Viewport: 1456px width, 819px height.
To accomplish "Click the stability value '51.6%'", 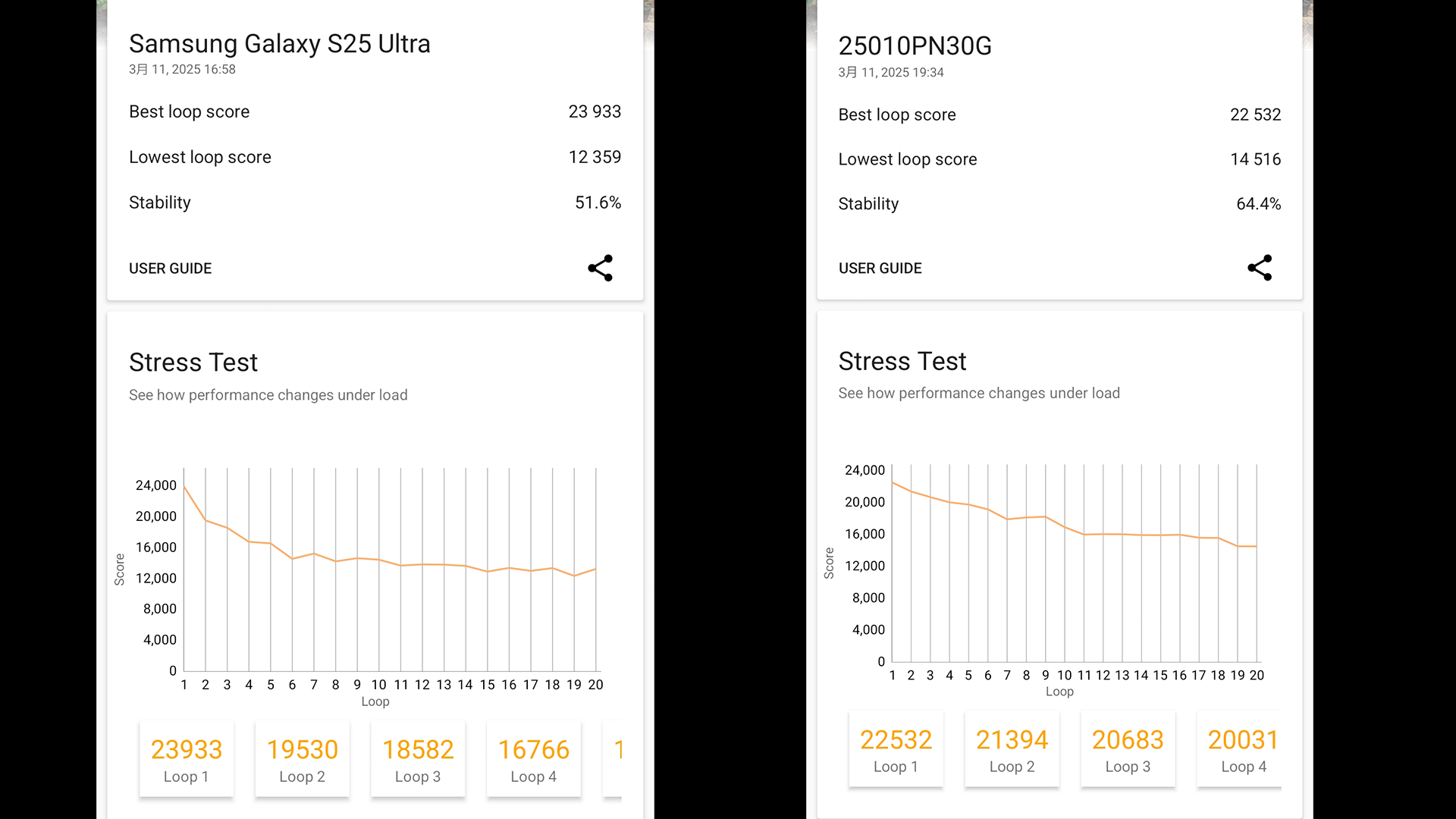I will coord(598,202).
